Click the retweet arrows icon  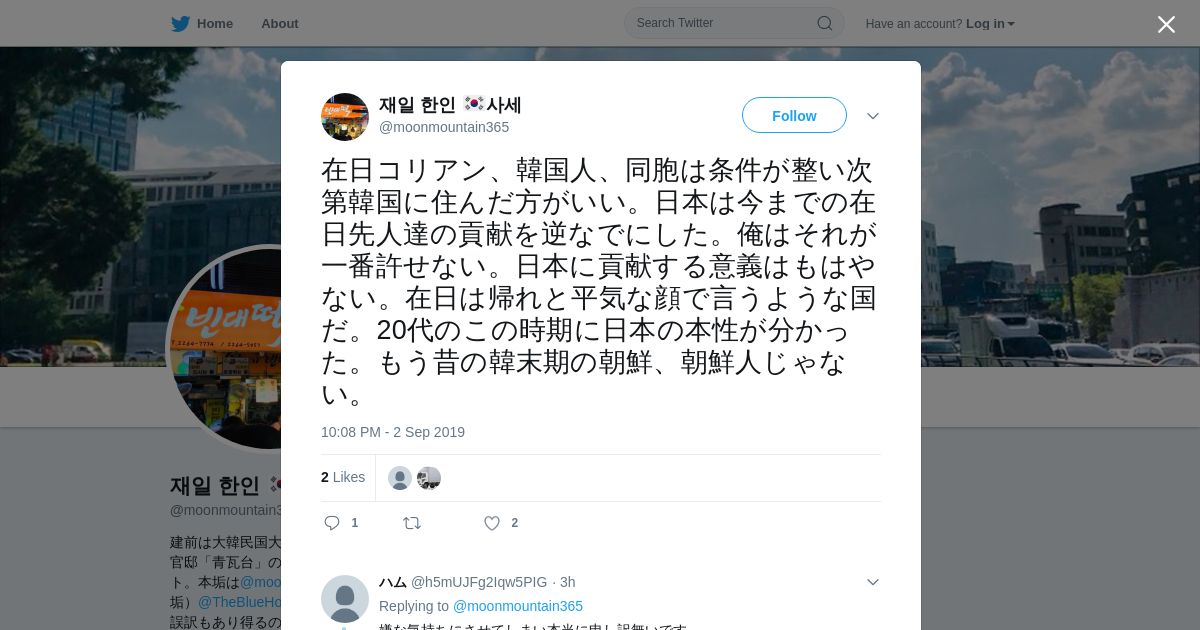tap(411, 523)
